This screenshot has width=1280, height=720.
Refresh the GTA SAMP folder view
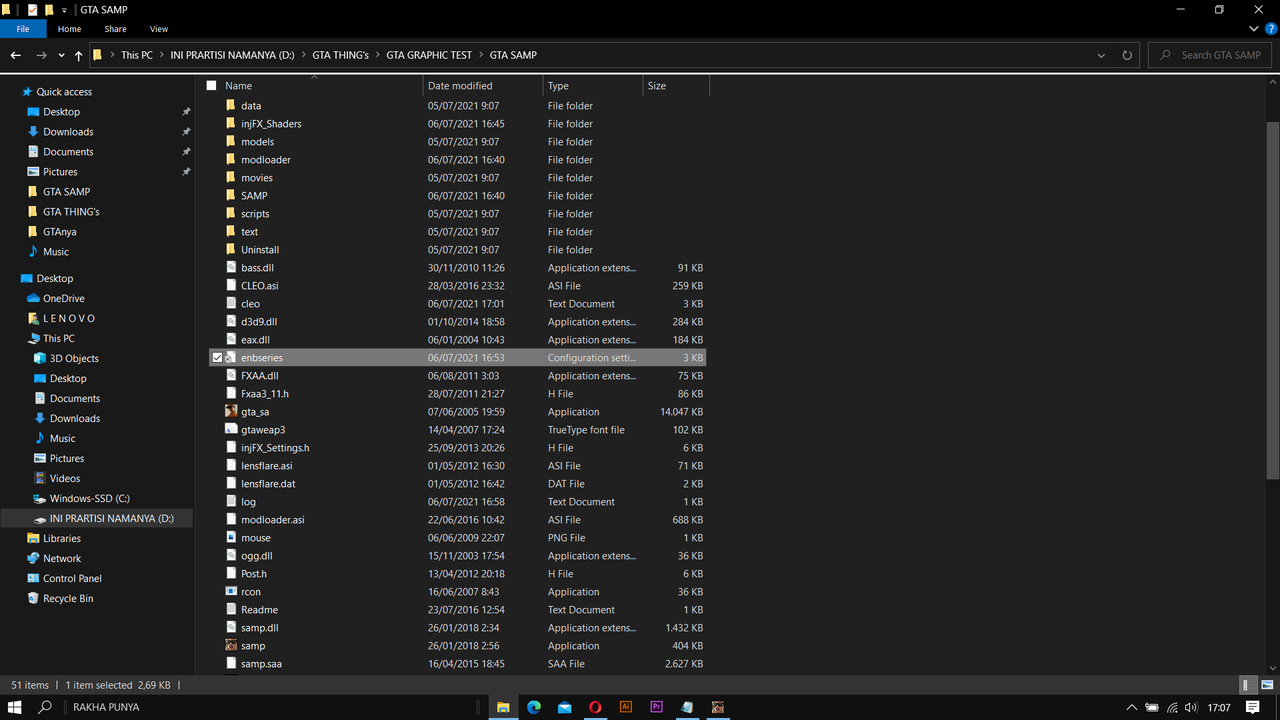[1127, 55]
